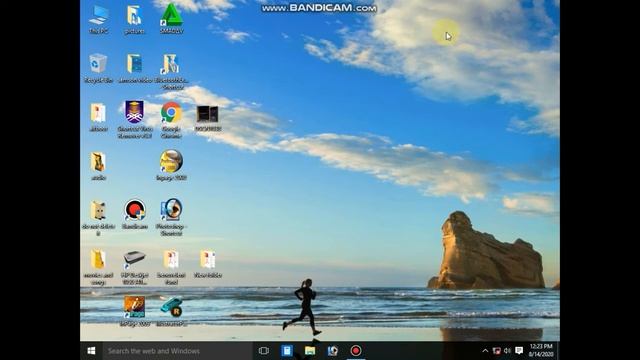This screenshot has width=640, height=360.
Task: Open the volume speaker tray icon
Action: tap(507, 351)
